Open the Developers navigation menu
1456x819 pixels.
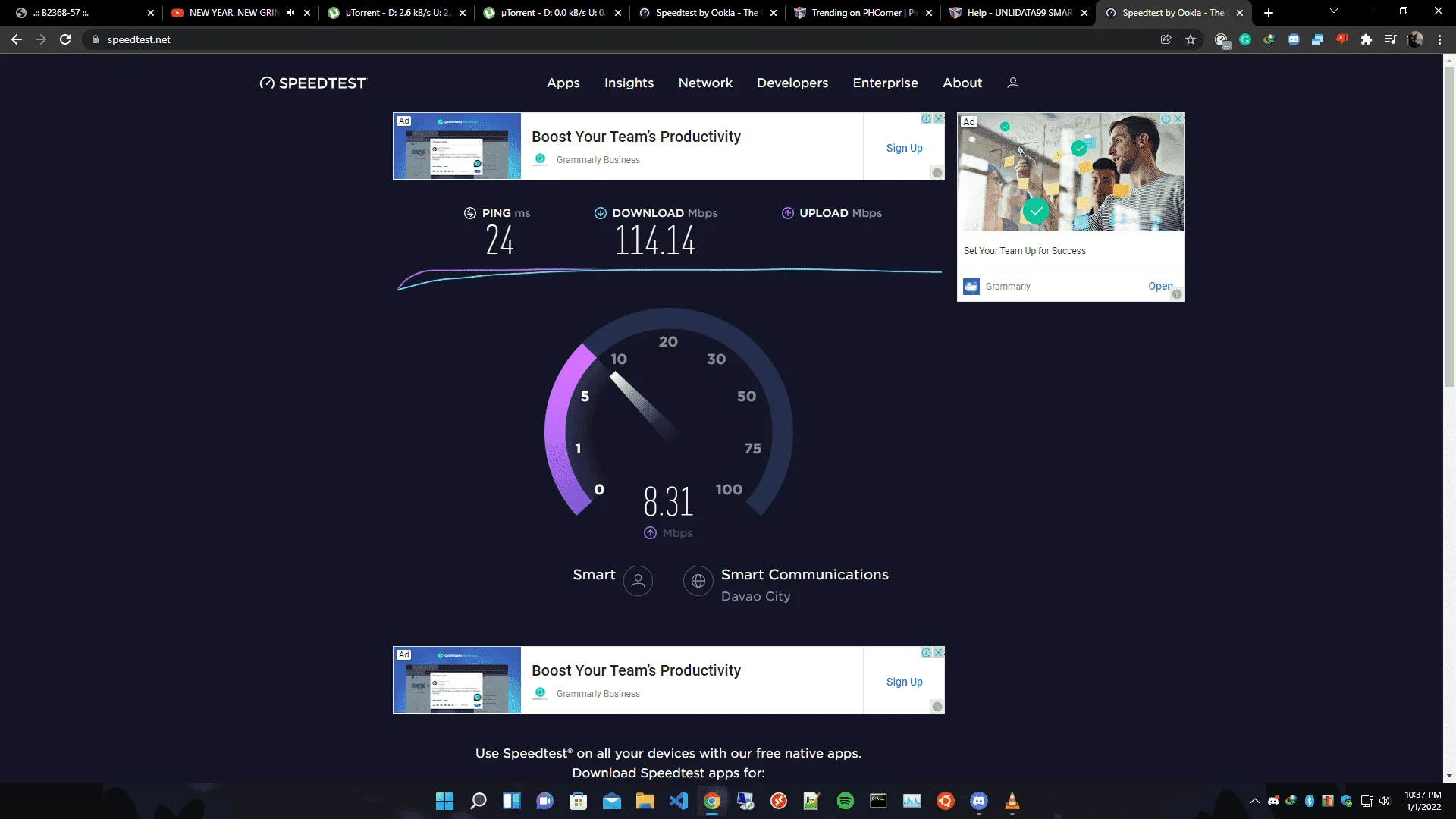(792, 83)
